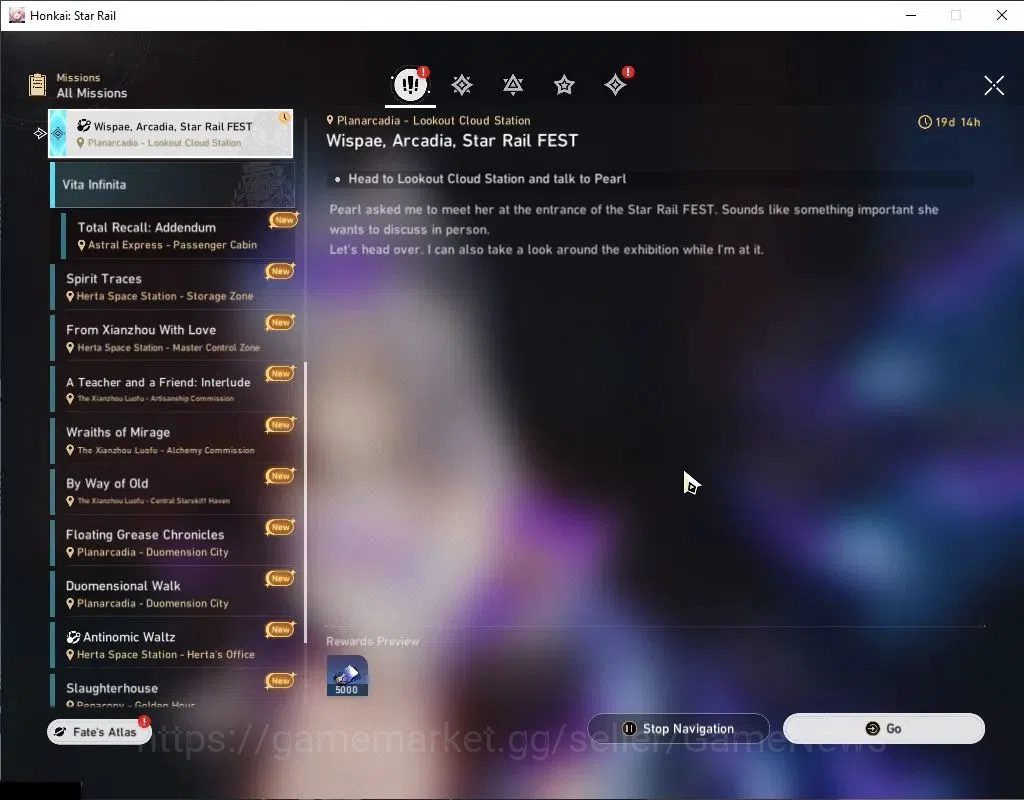Click location pin for Xianzhou Luofu - Alchemy Commission
The height and width of the screenshot is (800, 1024).
pos(70,450)
